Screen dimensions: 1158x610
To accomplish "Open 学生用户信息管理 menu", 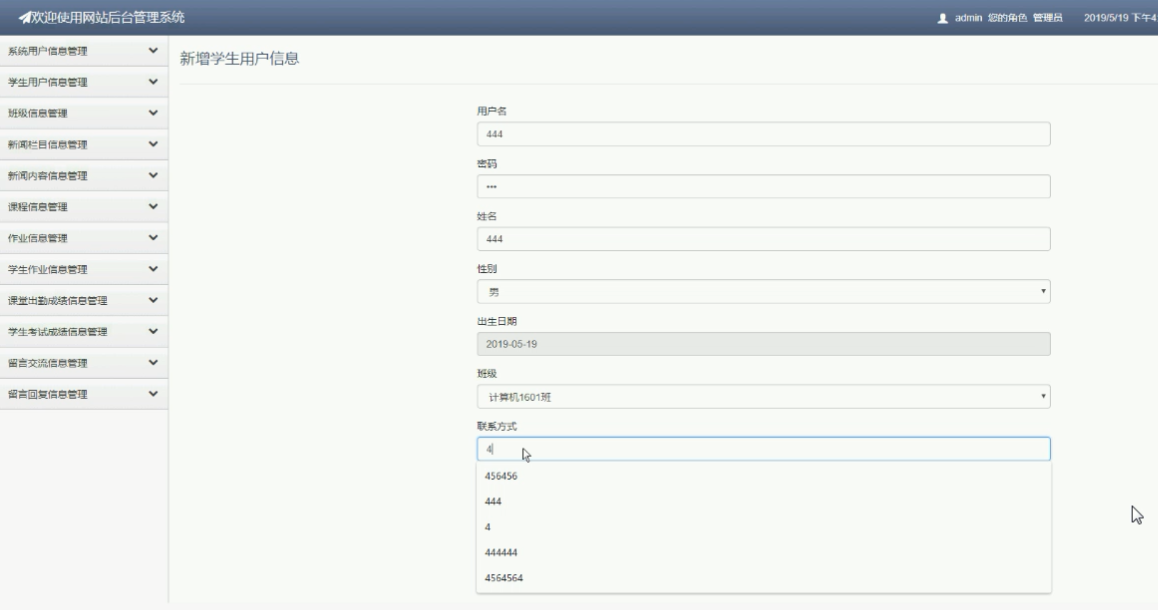I will [83, 82].
